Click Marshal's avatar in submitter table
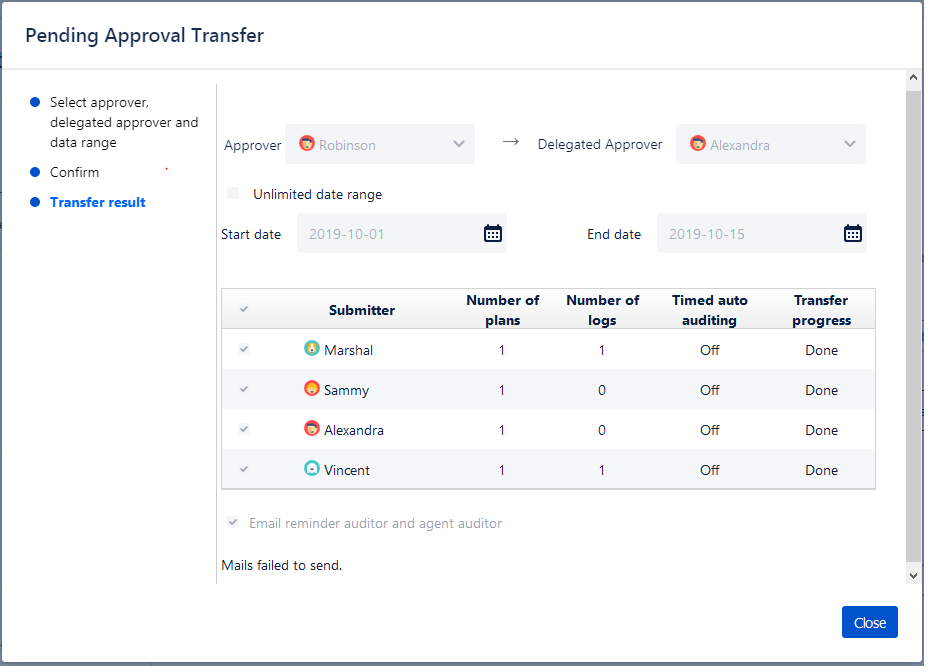The width and height of the screenshot is (930, 672). coord(312,349)
